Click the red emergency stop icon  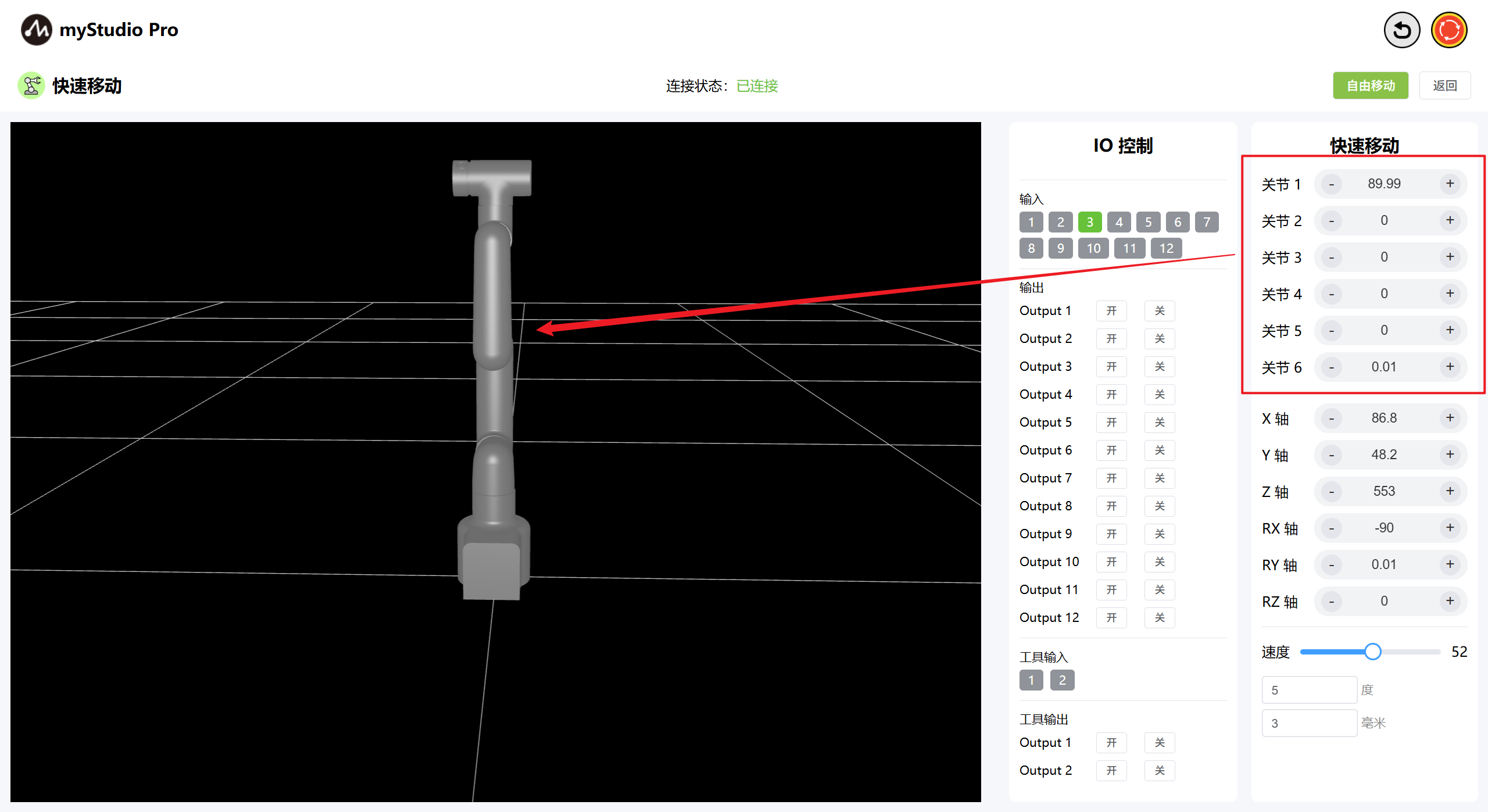click(x=1448, y=30)
